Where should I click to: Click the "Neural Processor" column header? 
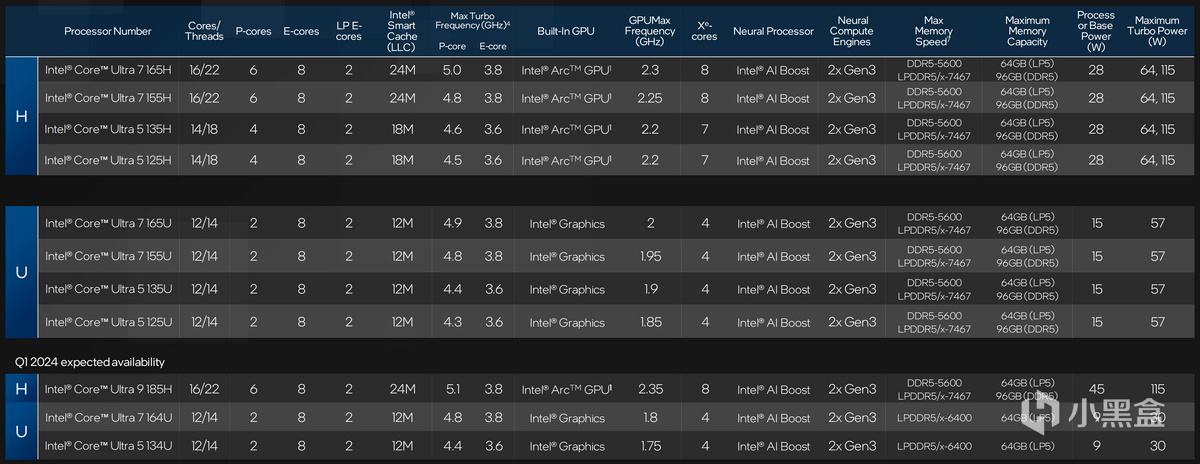coord(773,31)
